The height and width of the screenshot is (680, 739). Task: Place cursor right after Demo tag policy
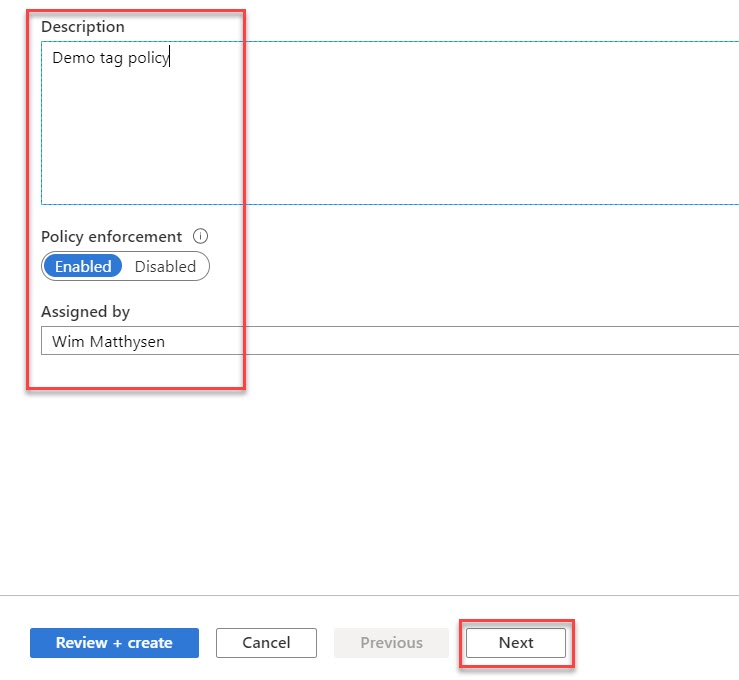(171, 58)
